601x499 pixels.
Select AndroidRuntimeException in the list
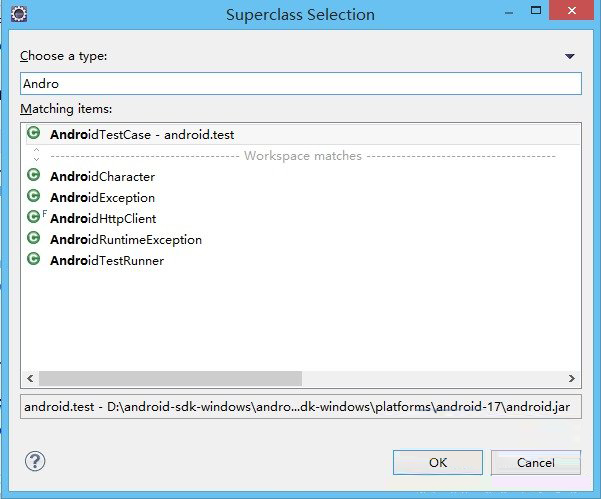pyautogui.click(x=126, y=240)
